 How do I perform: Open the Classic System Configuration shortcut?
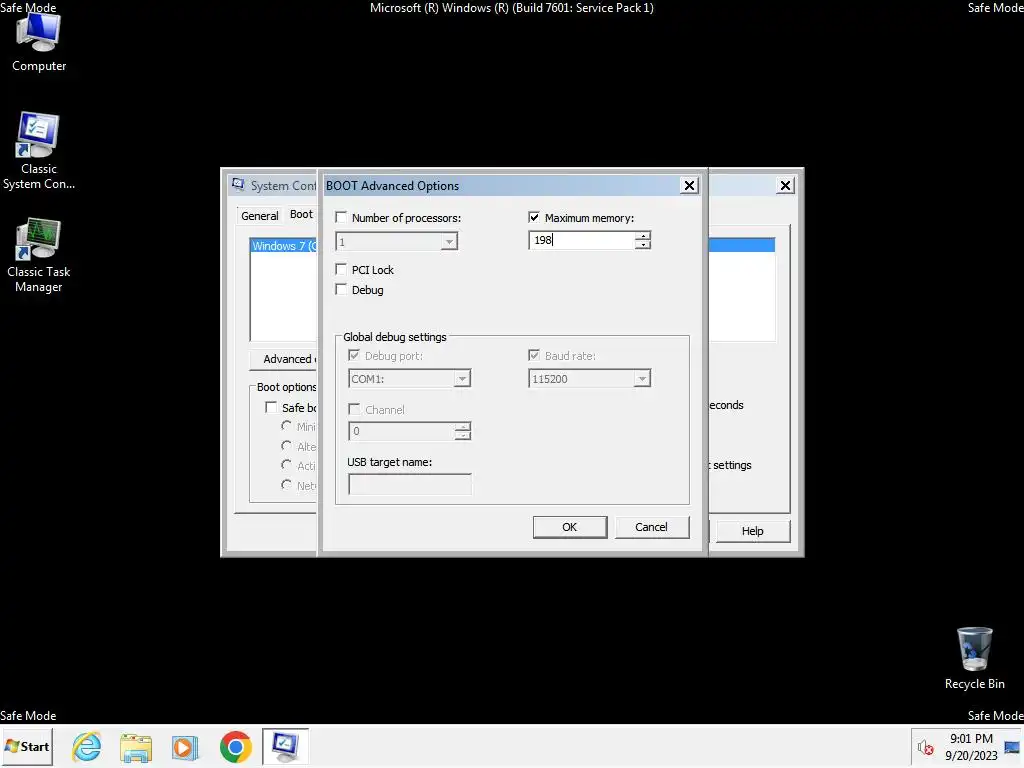pyautogui.click(x=39, y=151)
